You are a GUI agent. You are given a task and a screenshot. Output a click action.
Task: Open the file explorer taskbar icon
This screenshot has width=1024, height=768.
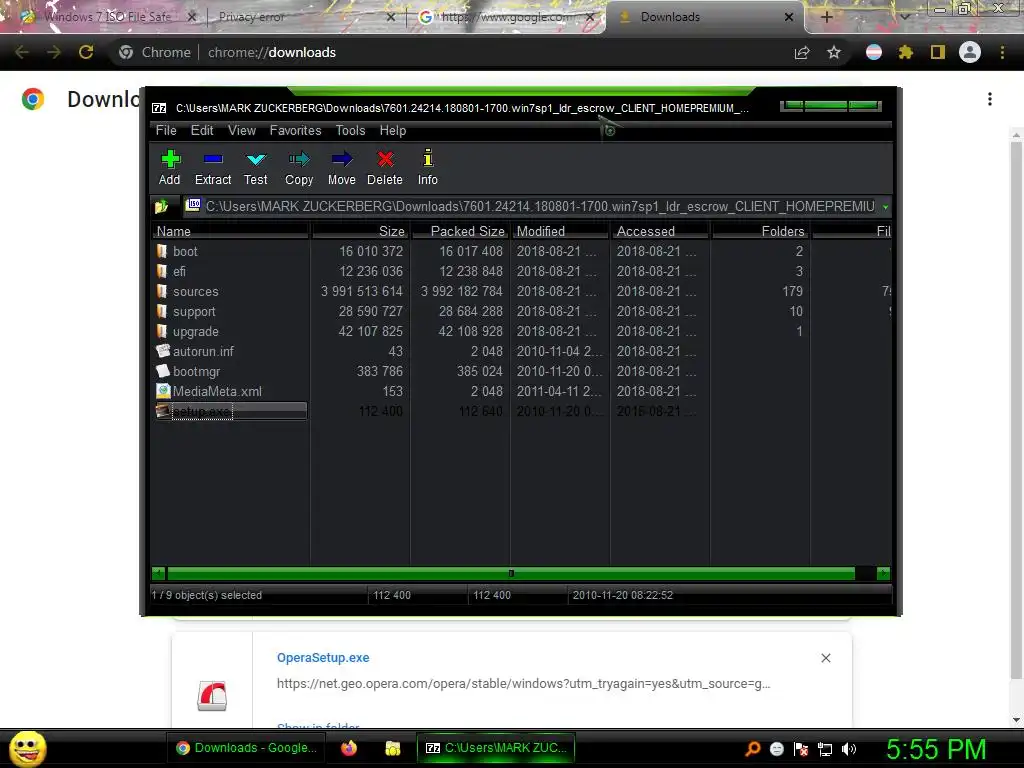pyautogui.click(x=392, y=748)
